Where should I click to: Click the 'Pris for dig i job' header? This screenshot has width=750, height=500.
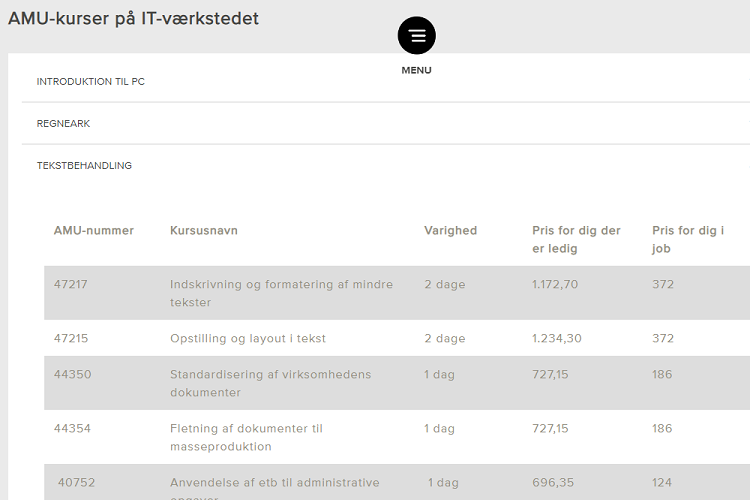click(688, 239)
